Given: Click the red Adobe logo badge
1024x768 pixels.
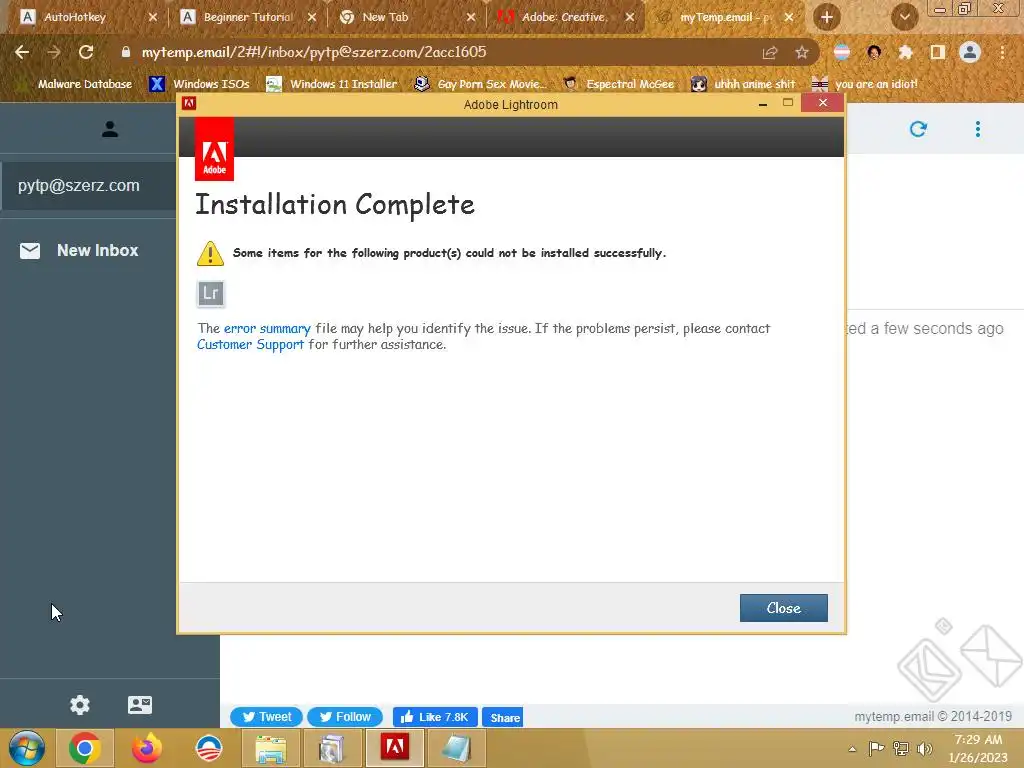Looking at the screenshot, I should point(214,150).
